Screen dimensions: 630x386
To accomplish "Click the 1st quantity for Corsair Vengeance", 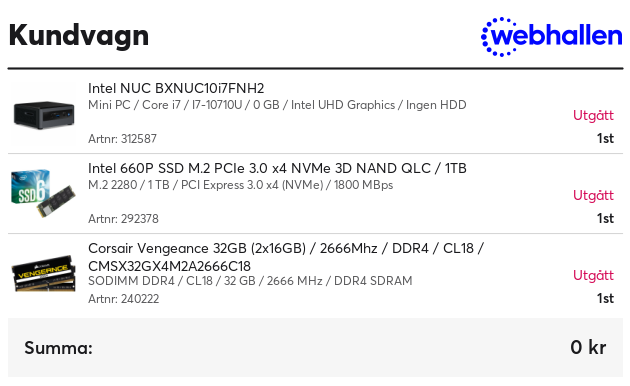I will [605, 298].
